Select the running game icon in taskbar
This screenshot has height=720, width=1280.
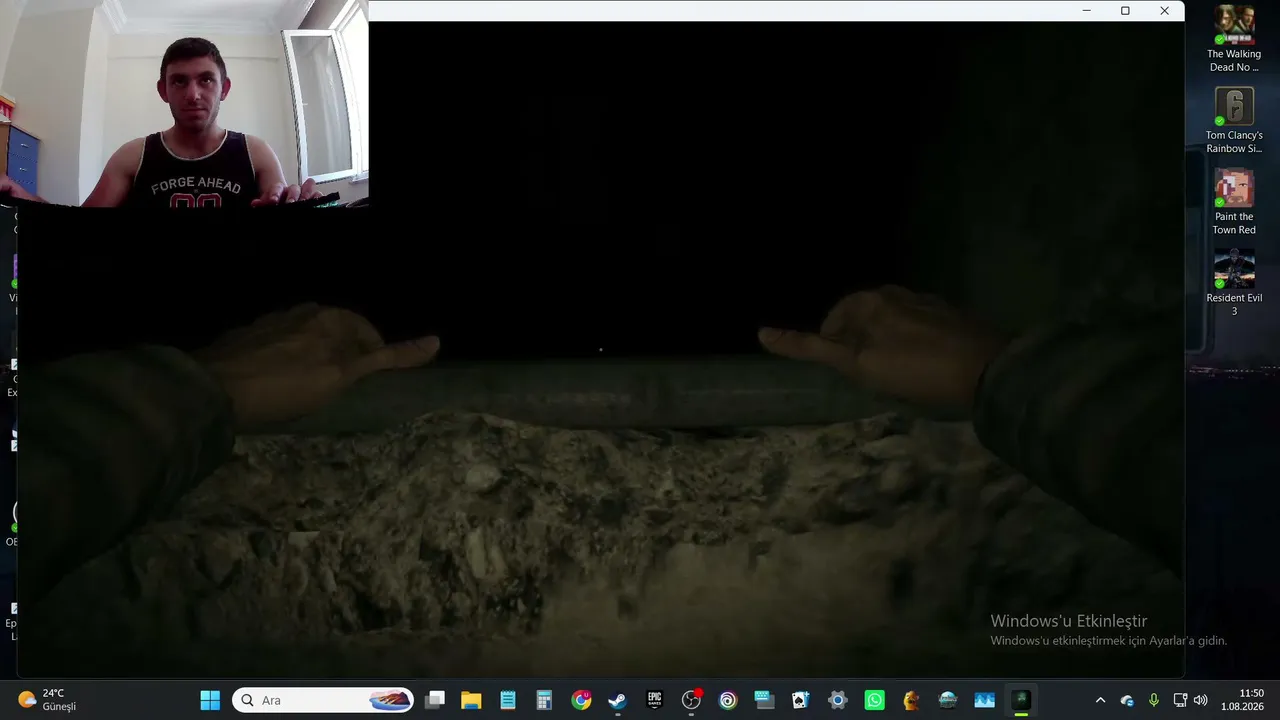[1021, 700]
